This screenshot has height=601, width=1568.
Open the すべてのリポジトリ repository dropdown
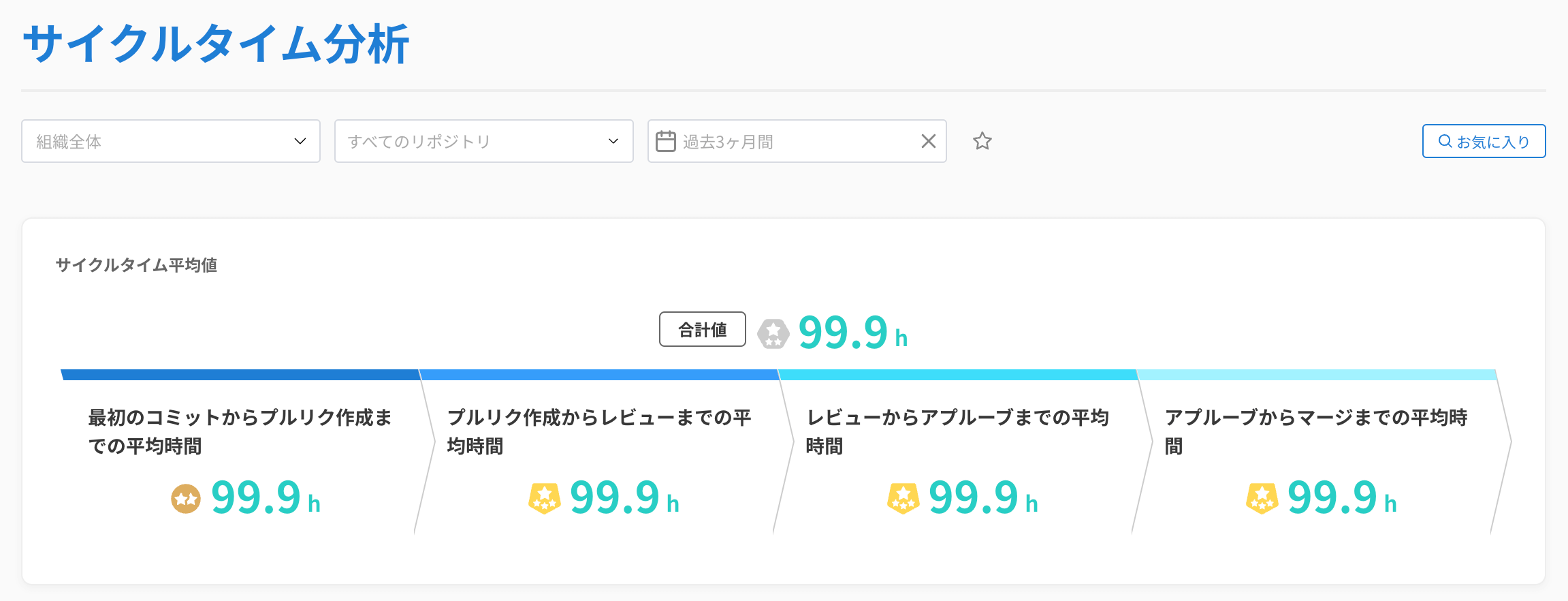484,141
